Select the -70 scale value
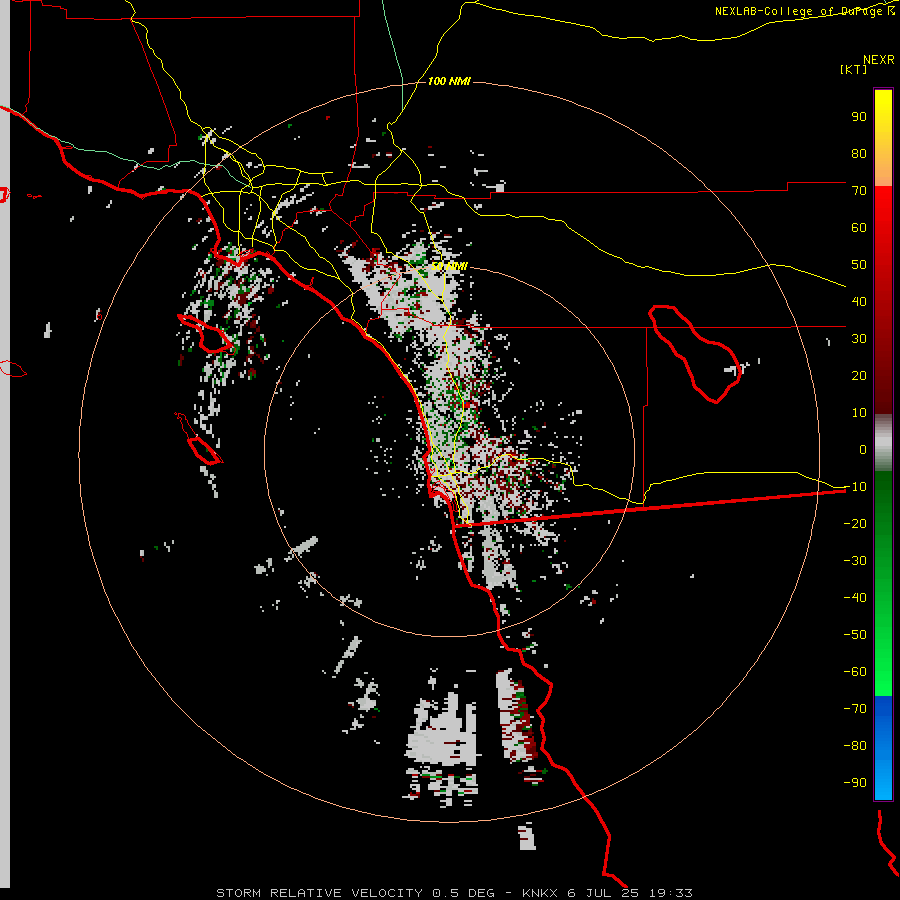Image resolution: width=900 pixels, height=900 pixels. [855, 709]
